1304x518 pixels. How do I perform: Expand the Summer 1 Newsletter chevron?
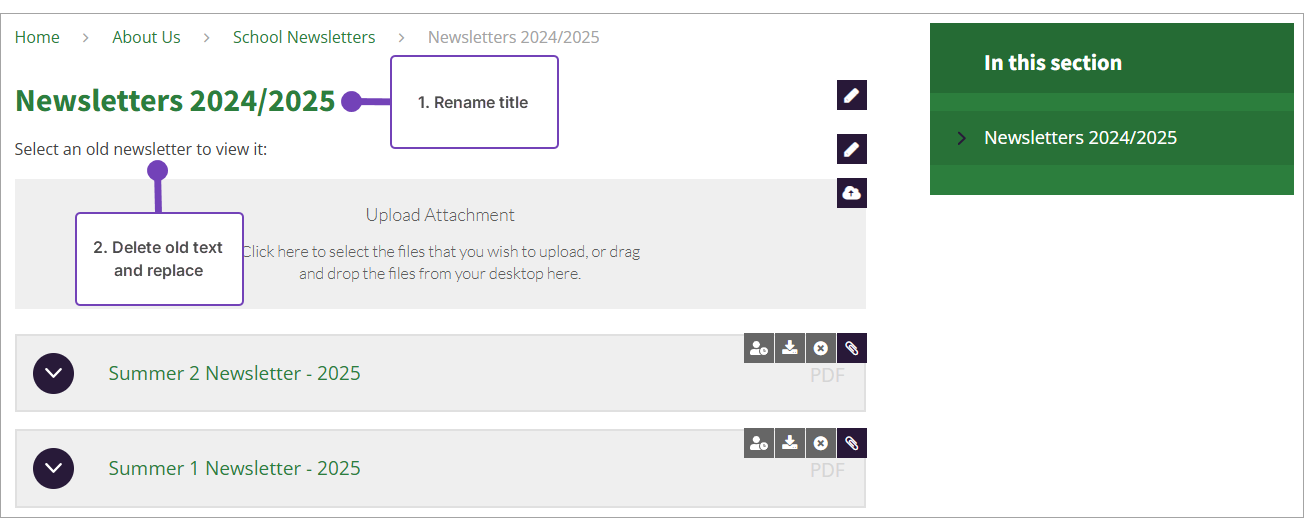[53, 468]
